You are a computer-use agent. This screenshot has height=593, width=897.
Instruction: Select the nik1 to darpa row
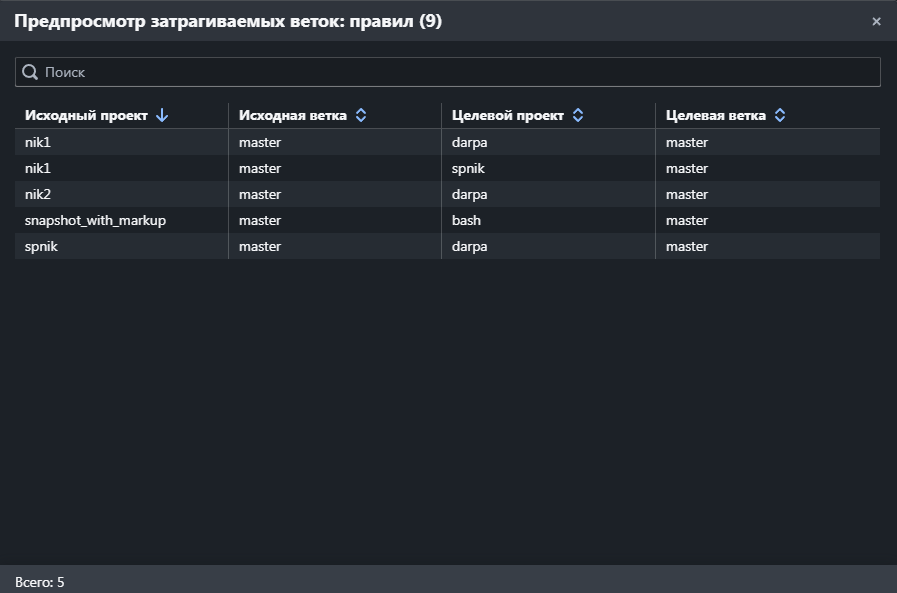coord(447,142)
